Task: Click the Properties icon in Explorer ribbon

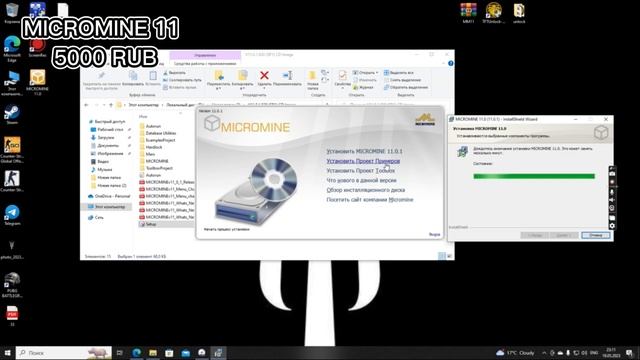Action: coord(342,75)
